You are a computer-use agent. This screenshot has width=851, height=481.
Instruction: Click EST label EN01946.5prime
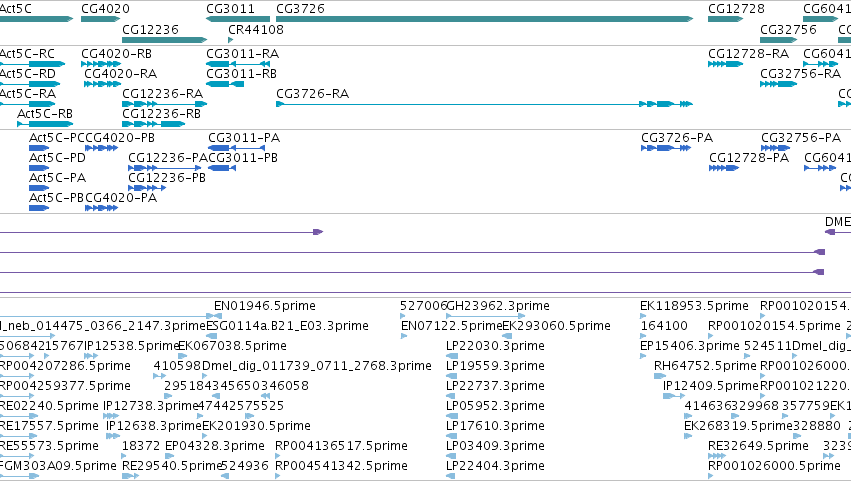(264, 306)
